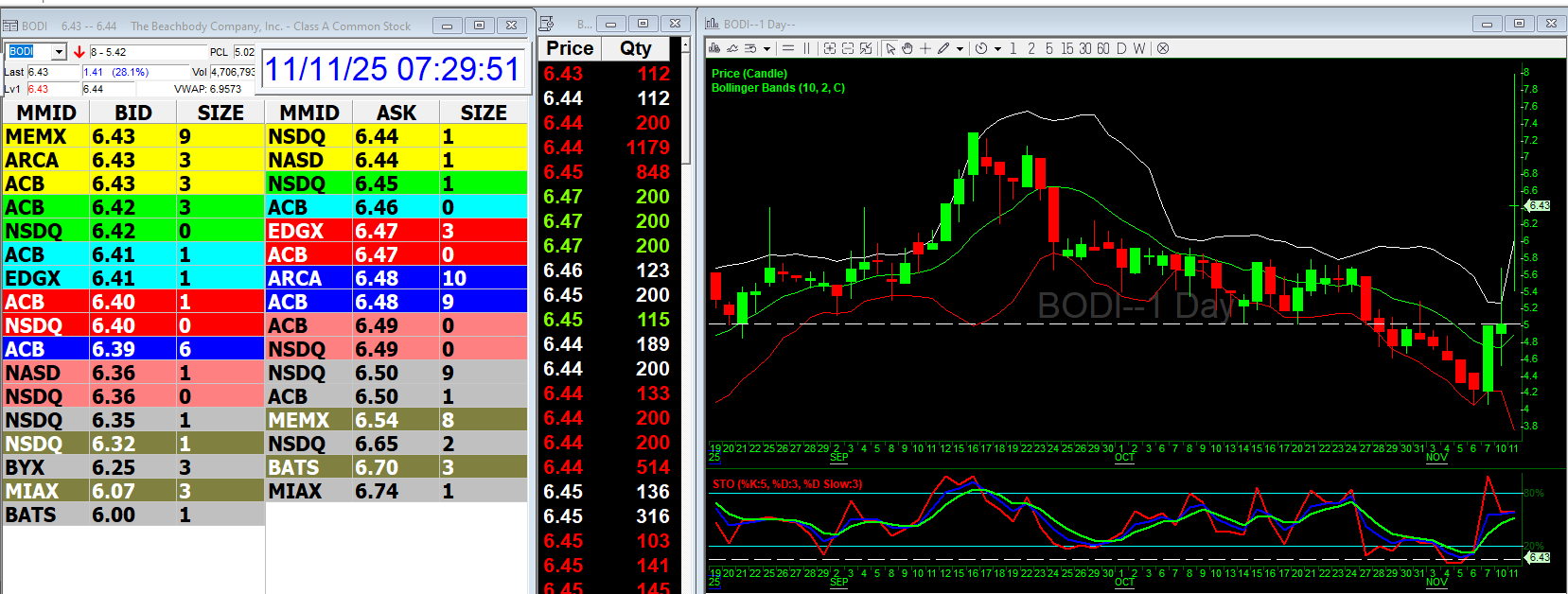This screenshot has width=1568, height=594.
Task: Click the Qty column header in time and sales
Action: tap(635, 48)
